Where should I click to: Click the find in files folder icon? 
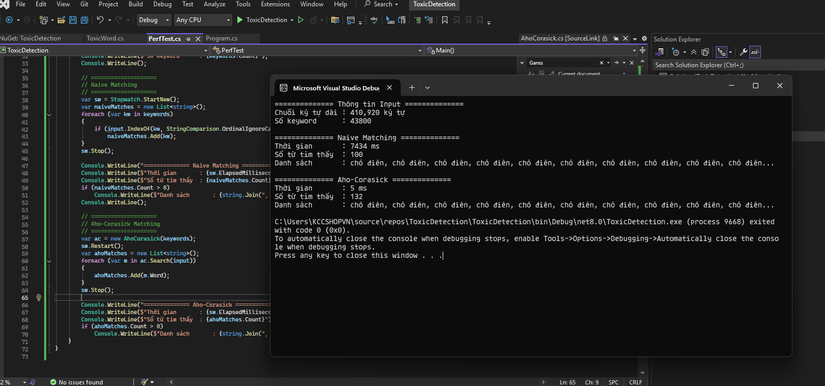[335, 20]
